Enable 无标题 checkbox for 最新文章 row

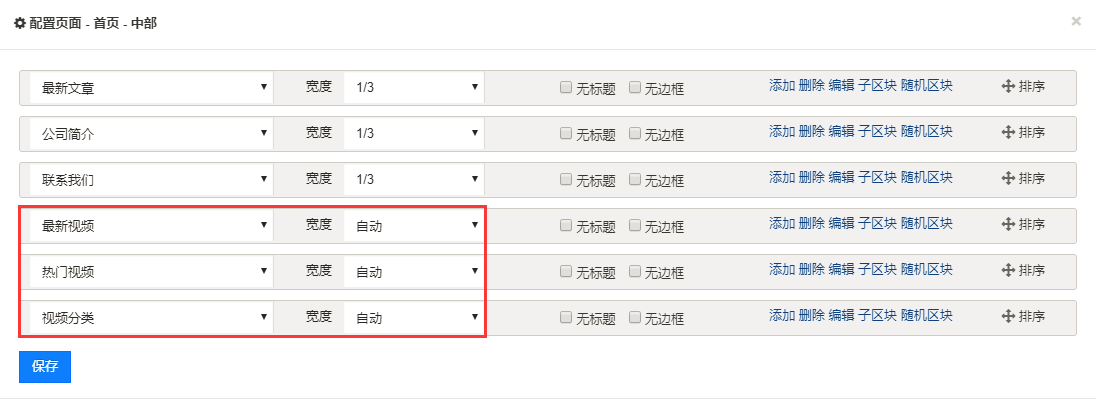[565, 87]
